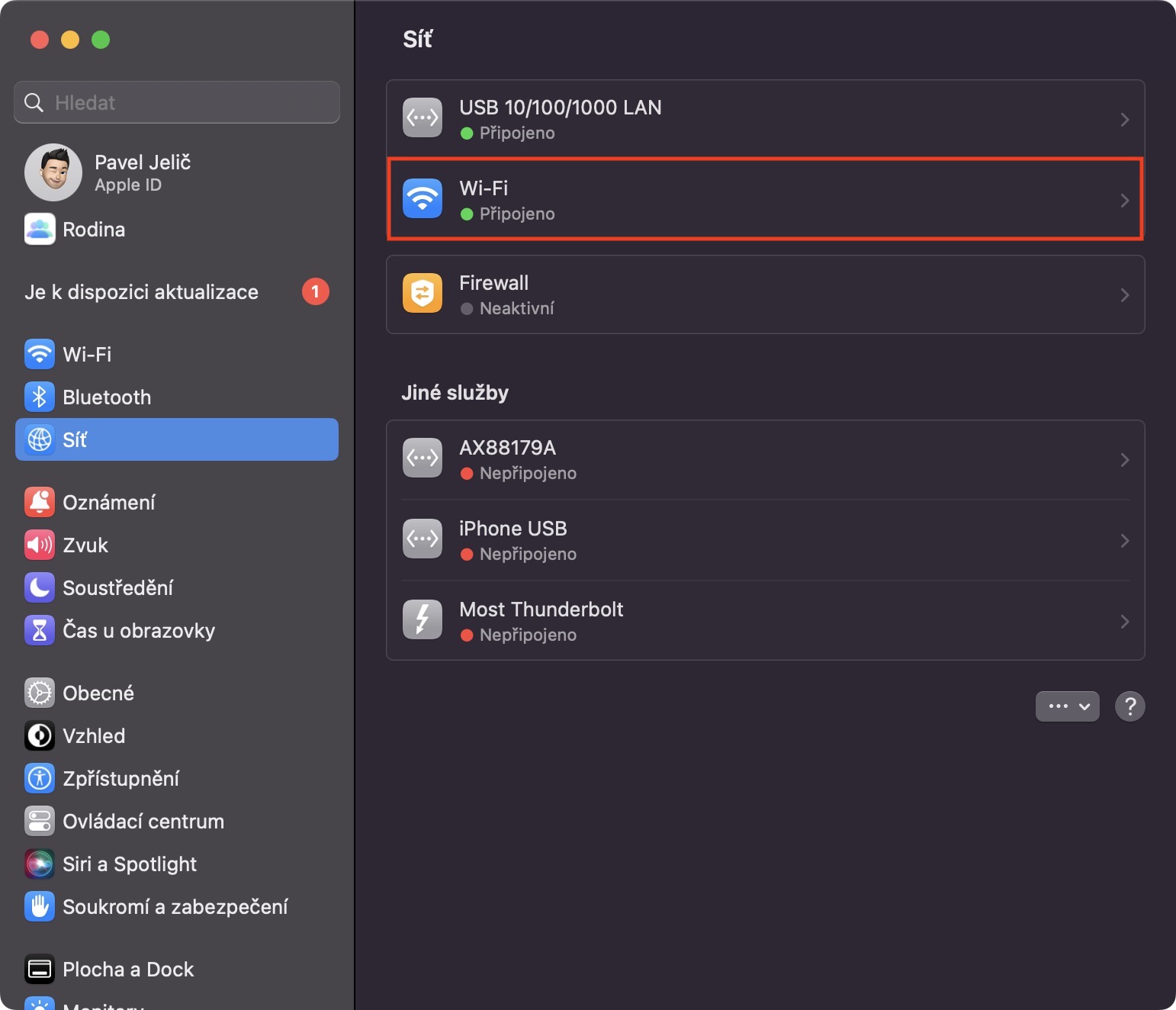Open Je k dispozici aktualizace notice

[142, 292]
